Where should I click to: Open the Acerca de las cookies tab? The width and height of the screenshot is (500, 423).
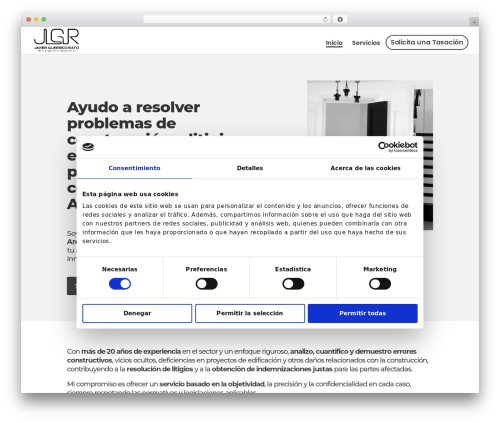coord(365,168)
